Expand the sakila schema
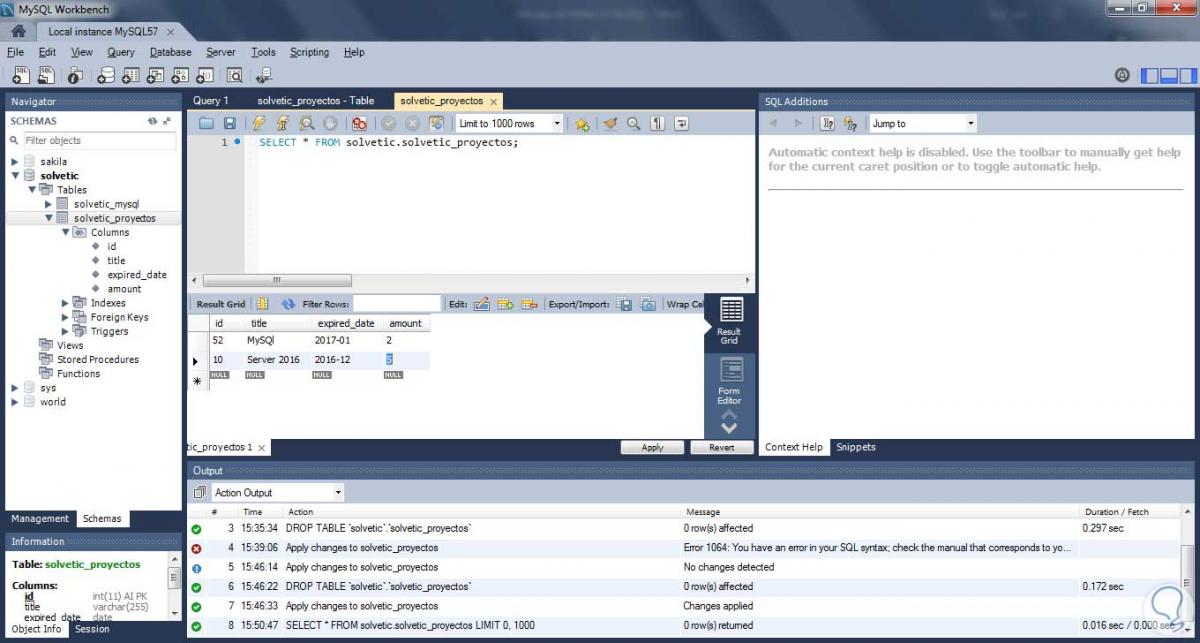The width and height of the screenshot is (1200, 643). (14, 161)
